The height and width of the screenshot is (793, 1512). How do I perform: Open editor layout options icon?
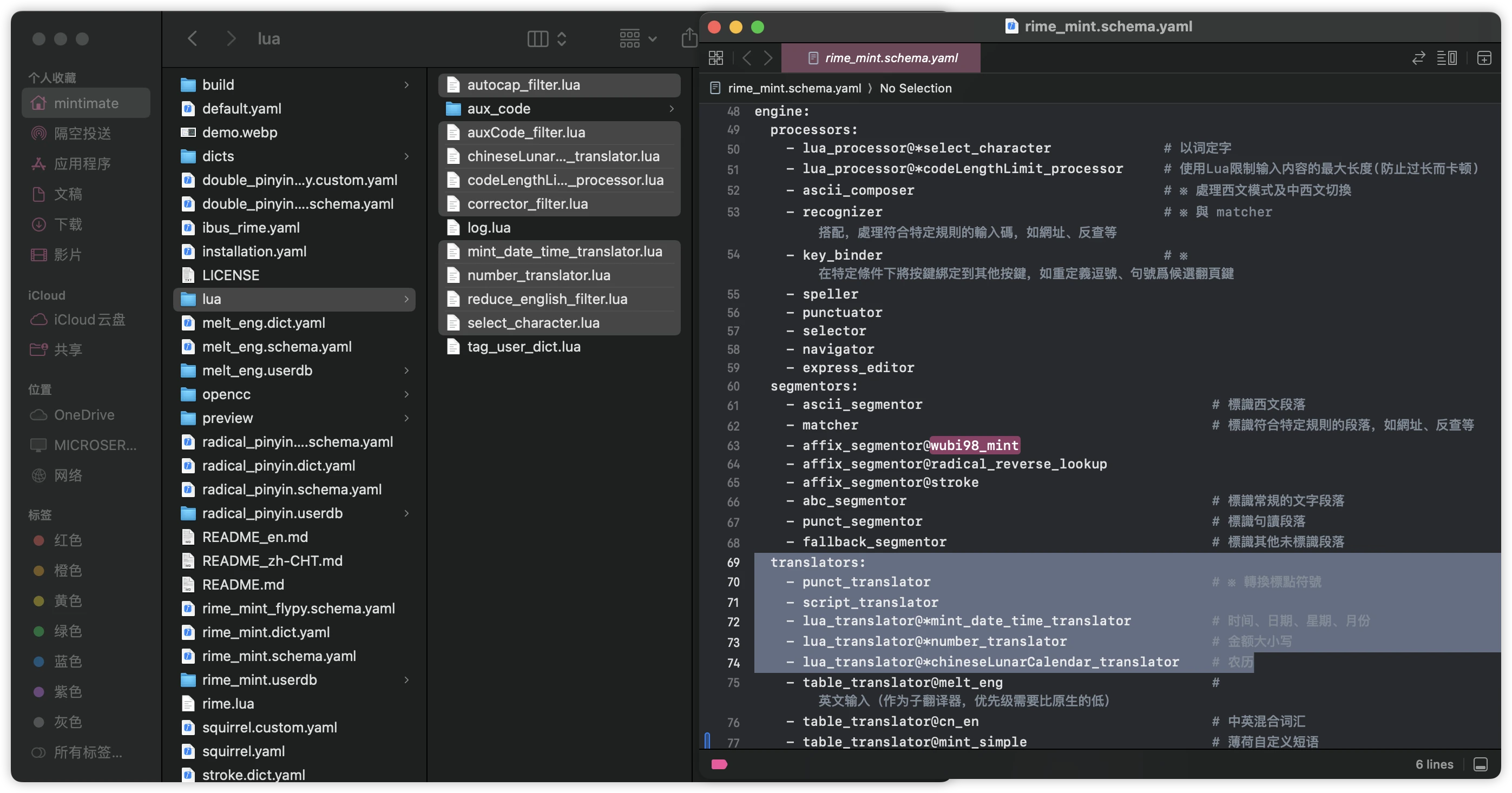1447,58
